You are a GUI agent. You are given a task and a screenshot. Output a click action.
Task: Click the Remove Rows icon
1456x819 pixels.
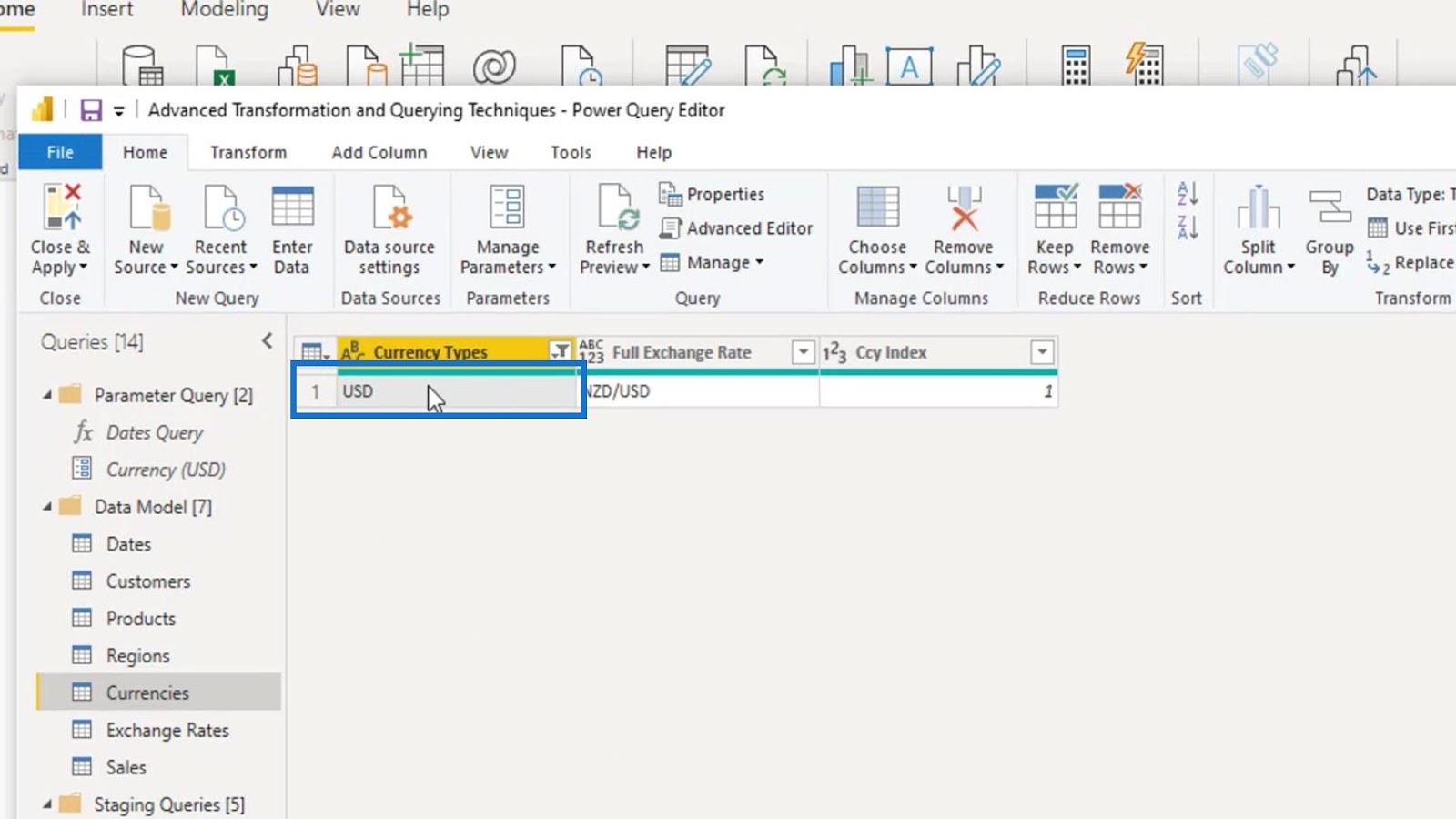(x=1120, y=206)
